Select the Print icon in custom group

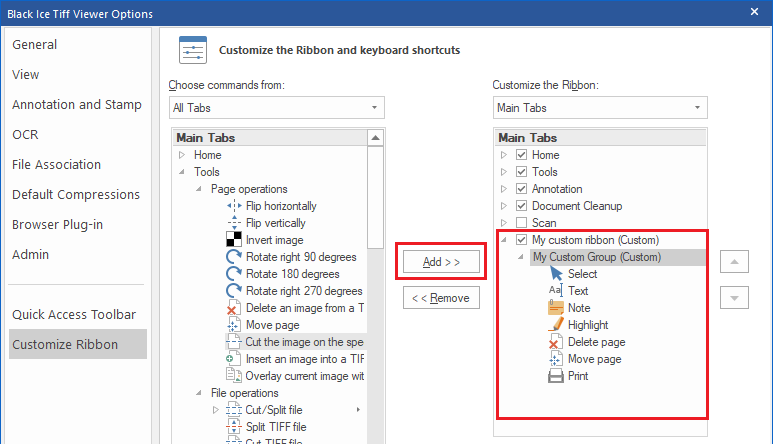556,376
